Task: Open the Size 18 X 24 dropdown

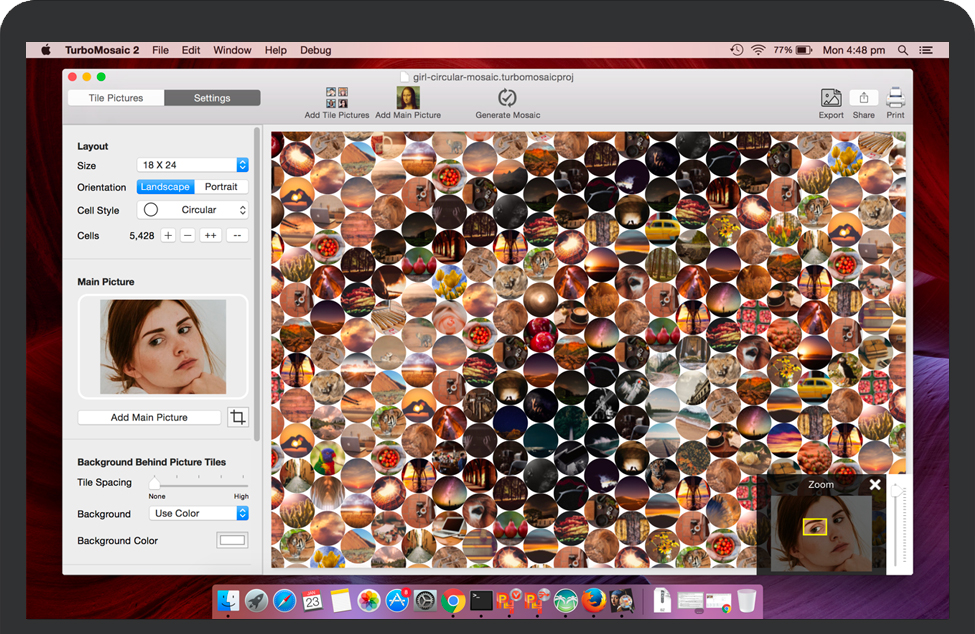Action: point(192,165)
